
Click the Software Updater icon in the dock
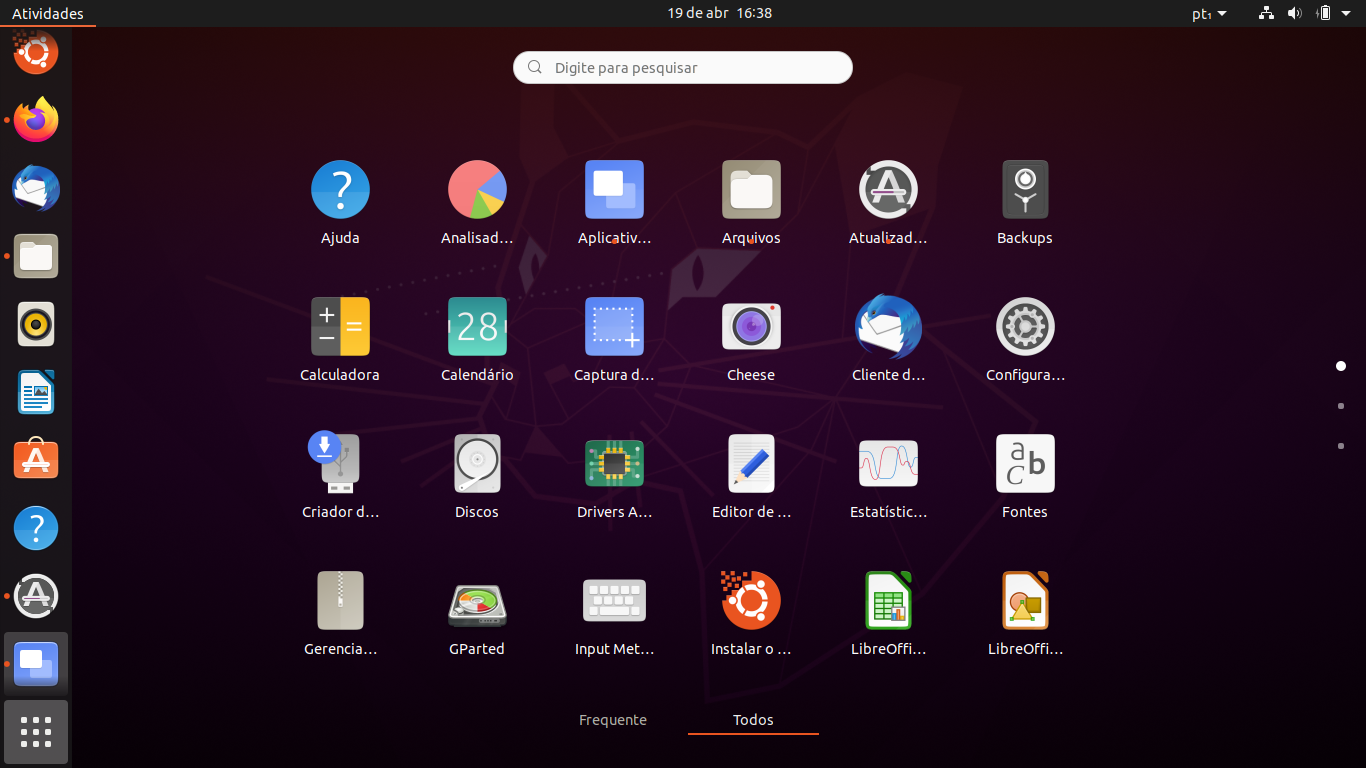pyautogui.click(x=36, y=596)
